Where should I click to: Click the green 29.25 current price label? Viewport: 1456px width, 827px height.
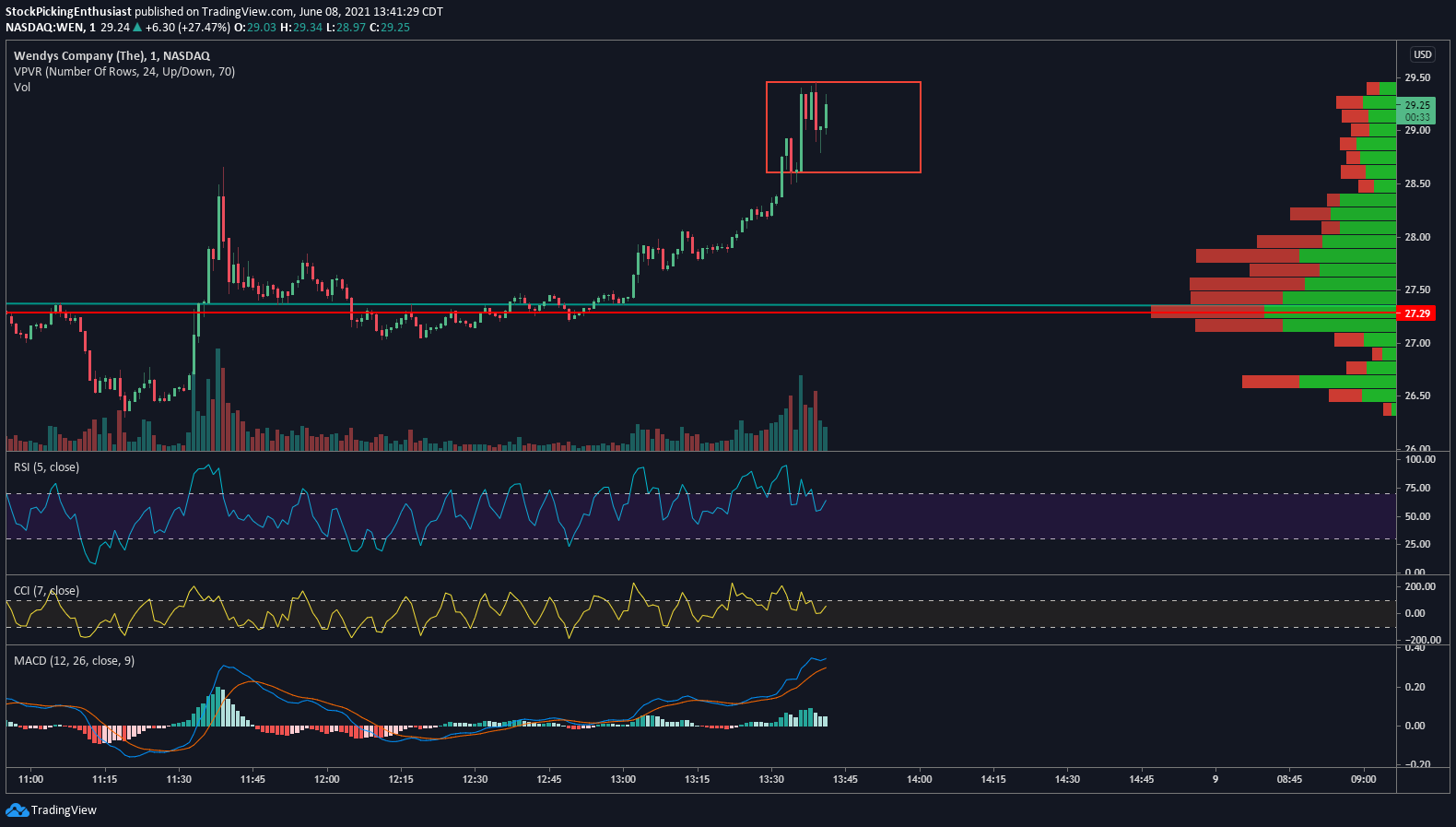tap(1416, 111)
